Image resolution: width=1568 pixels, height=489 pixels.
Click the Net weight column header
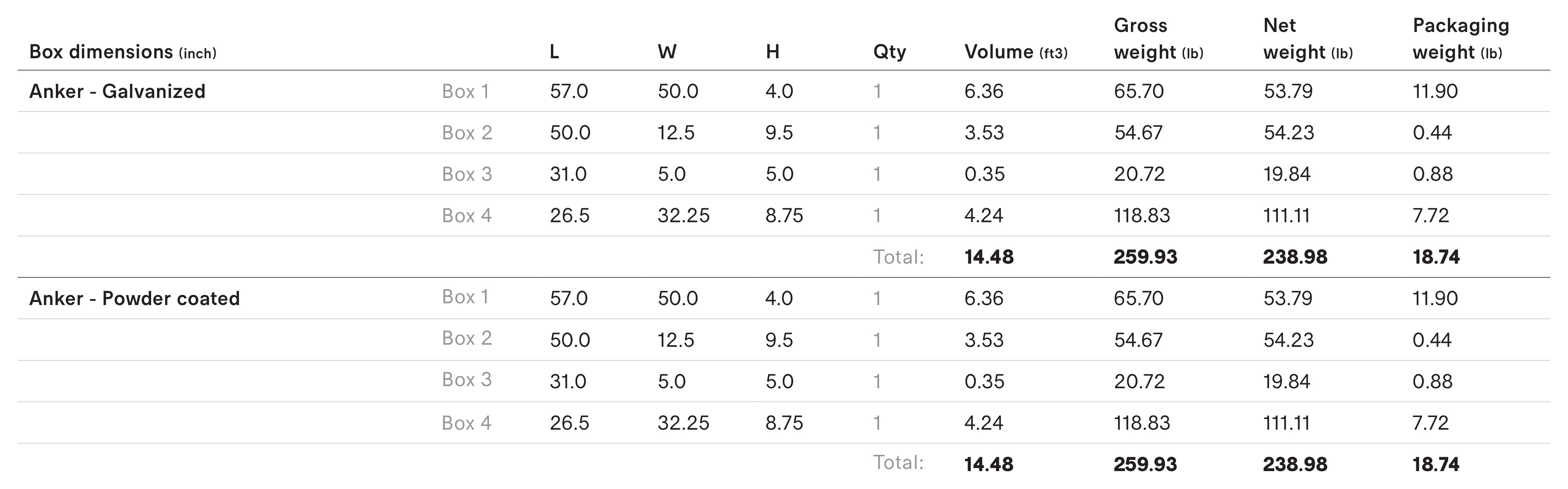coord(1307,39)
